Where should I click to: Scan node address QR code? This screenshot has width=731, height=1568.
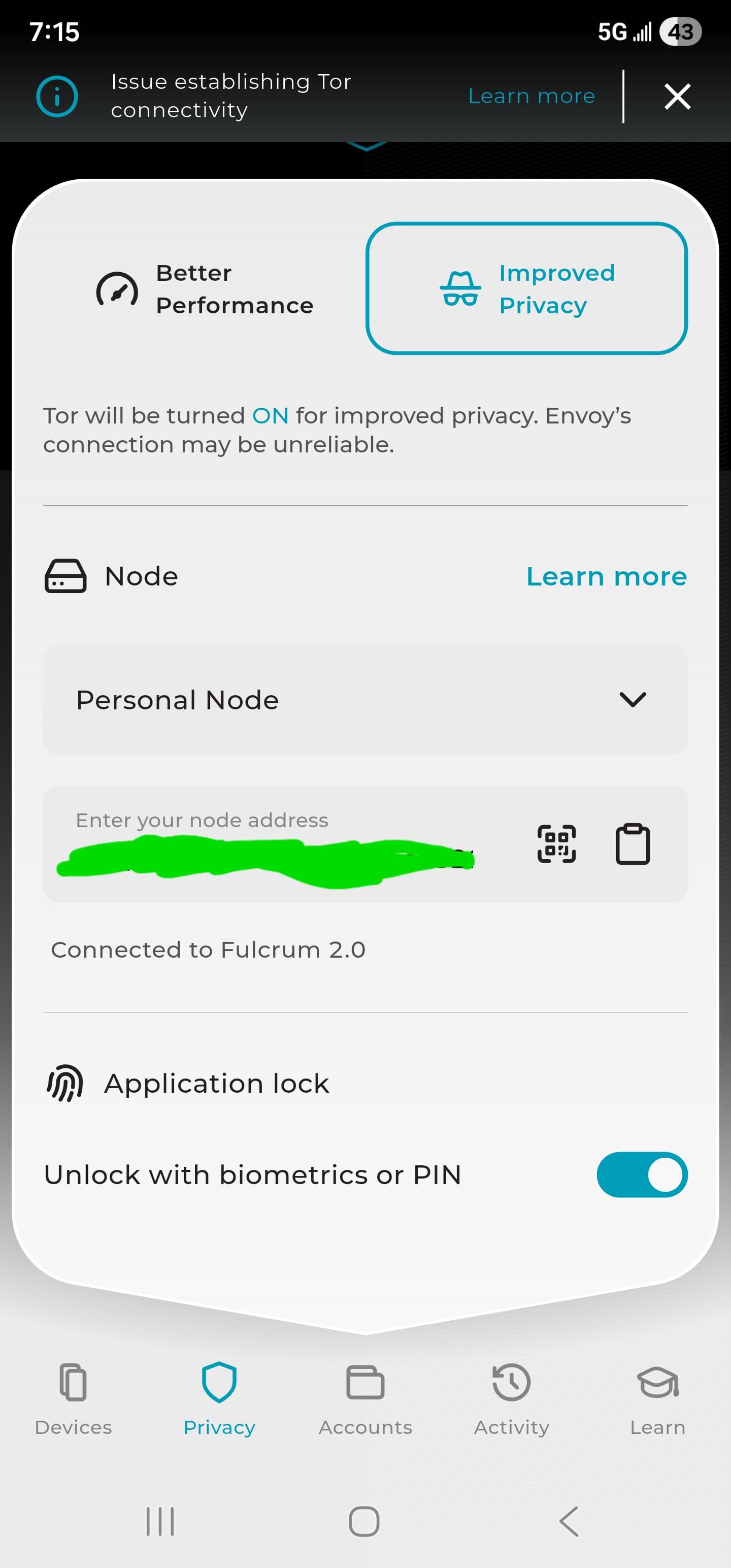pyautogui.click(x=556, y=843)
